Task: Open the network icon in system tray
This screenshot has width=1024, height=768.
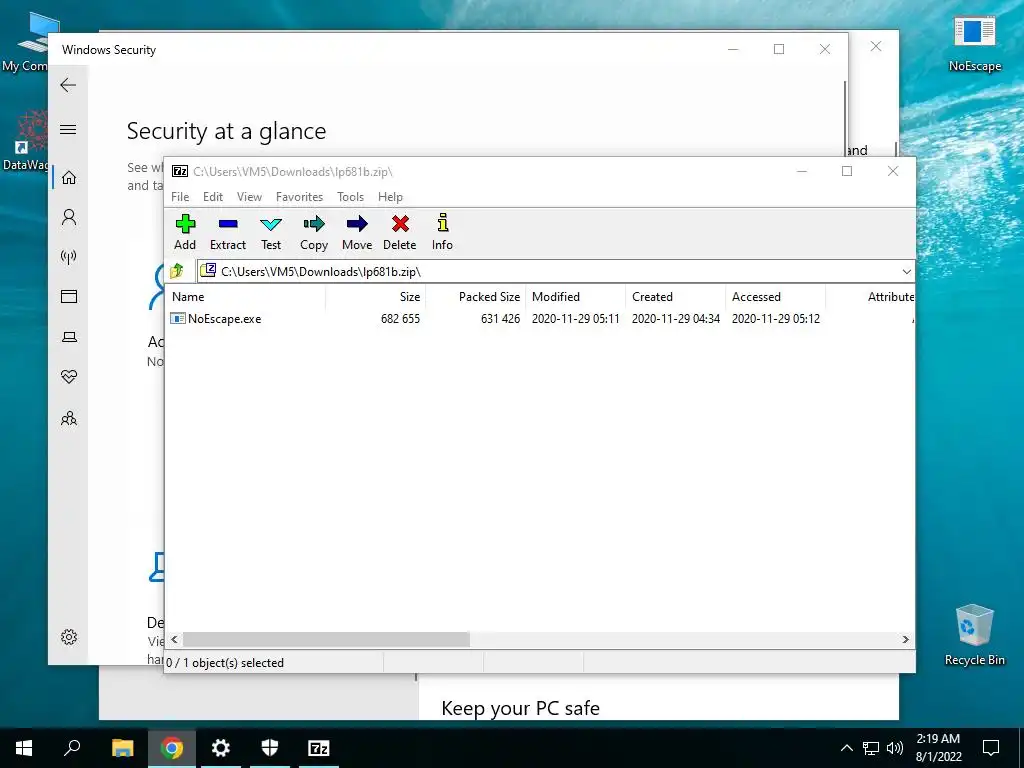Action: 871,748
